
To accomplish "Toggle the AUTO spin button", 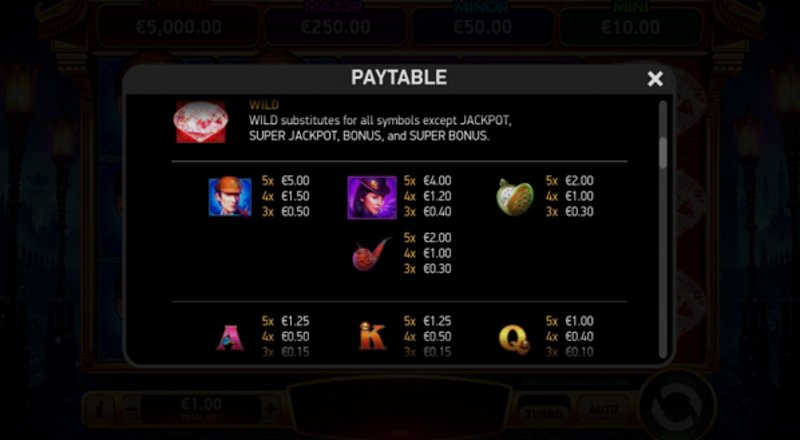I will pos(603,409).
